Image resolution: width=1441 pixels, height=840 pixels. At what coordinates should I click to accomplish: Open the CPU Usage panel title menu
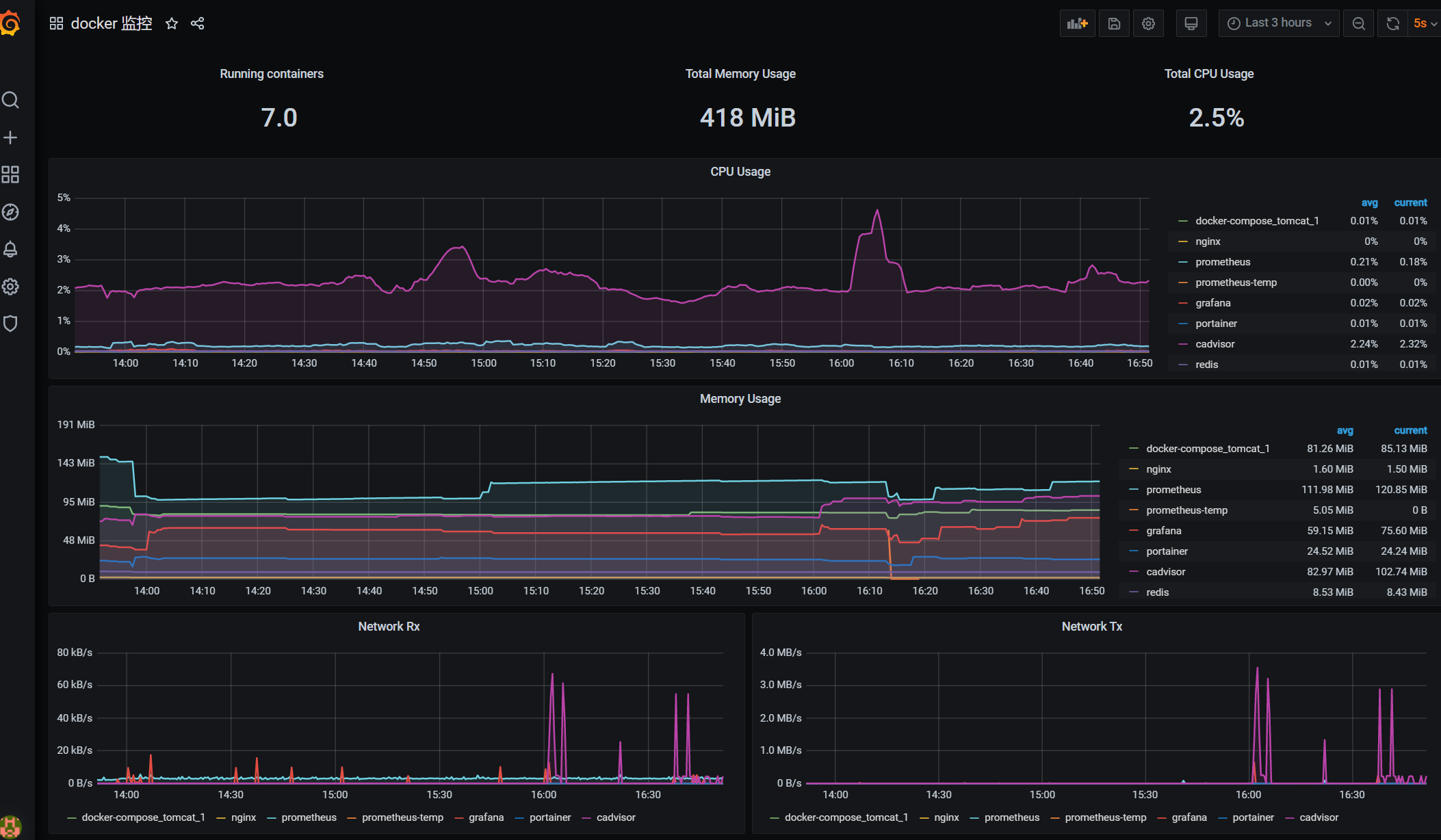click(x=740, y=172)
